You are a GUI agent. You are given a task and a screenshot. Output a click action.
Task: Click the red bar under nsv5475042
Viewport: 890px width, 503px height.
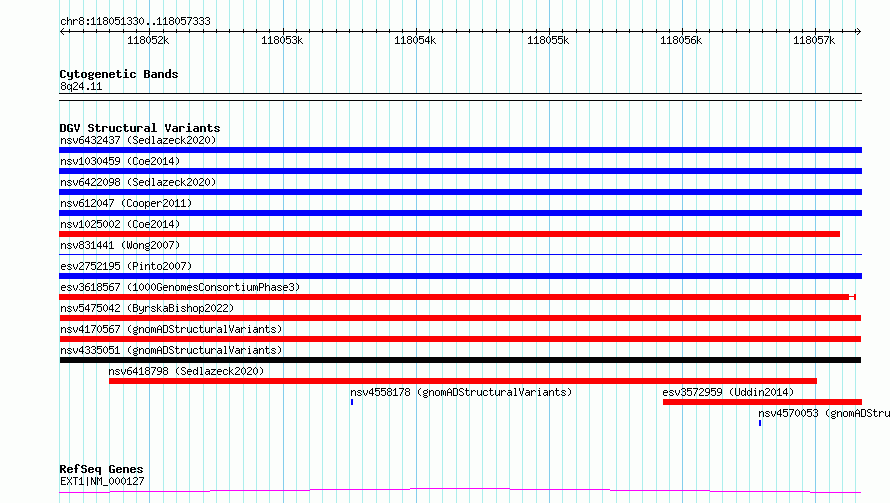click(460, 318)
